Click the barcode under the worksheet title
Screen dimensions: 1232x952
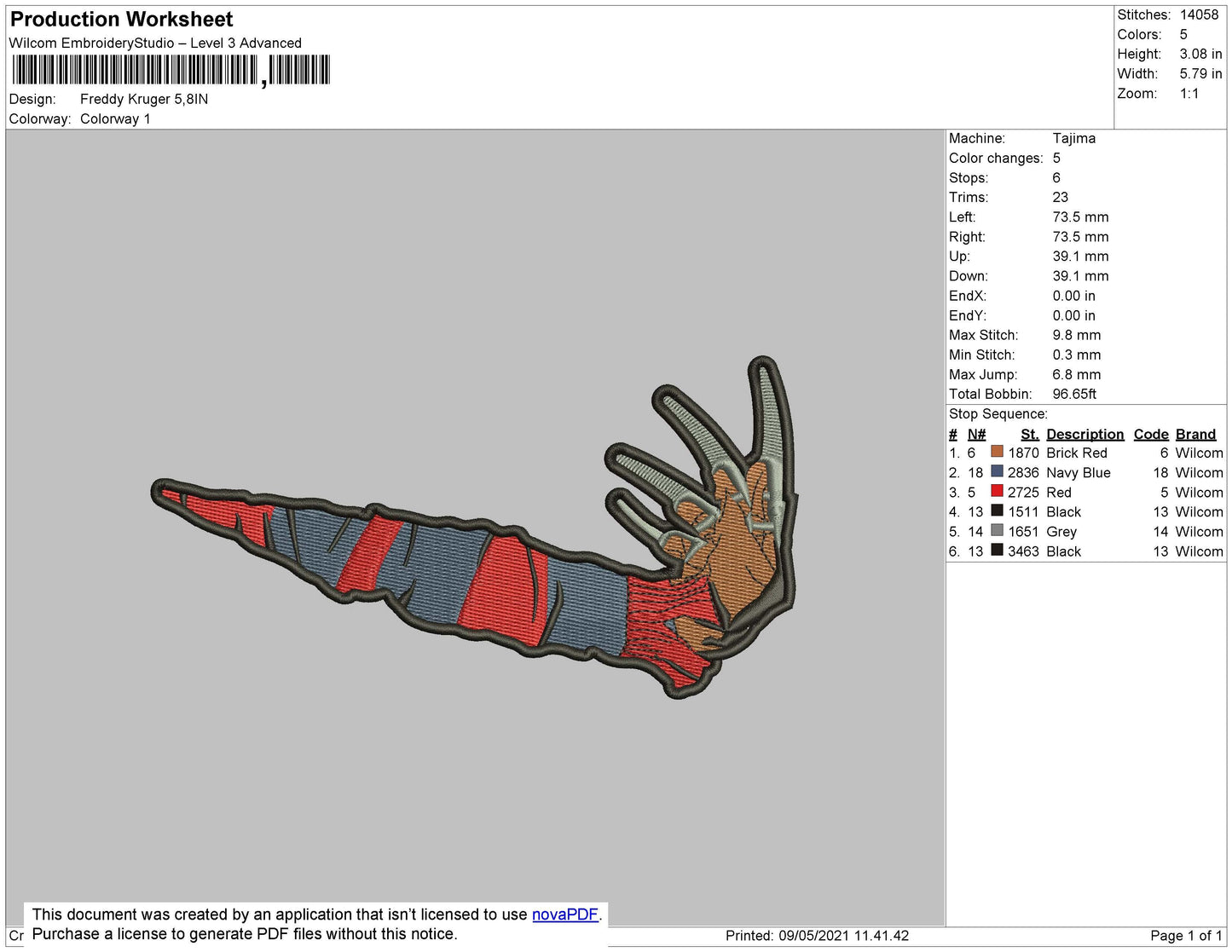pyautogui.click(x=171, y=70)
